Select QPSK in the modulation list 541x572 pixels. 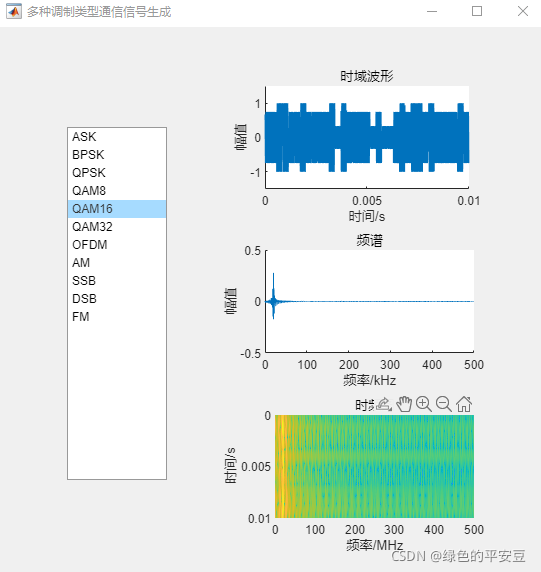pos(117,173)
